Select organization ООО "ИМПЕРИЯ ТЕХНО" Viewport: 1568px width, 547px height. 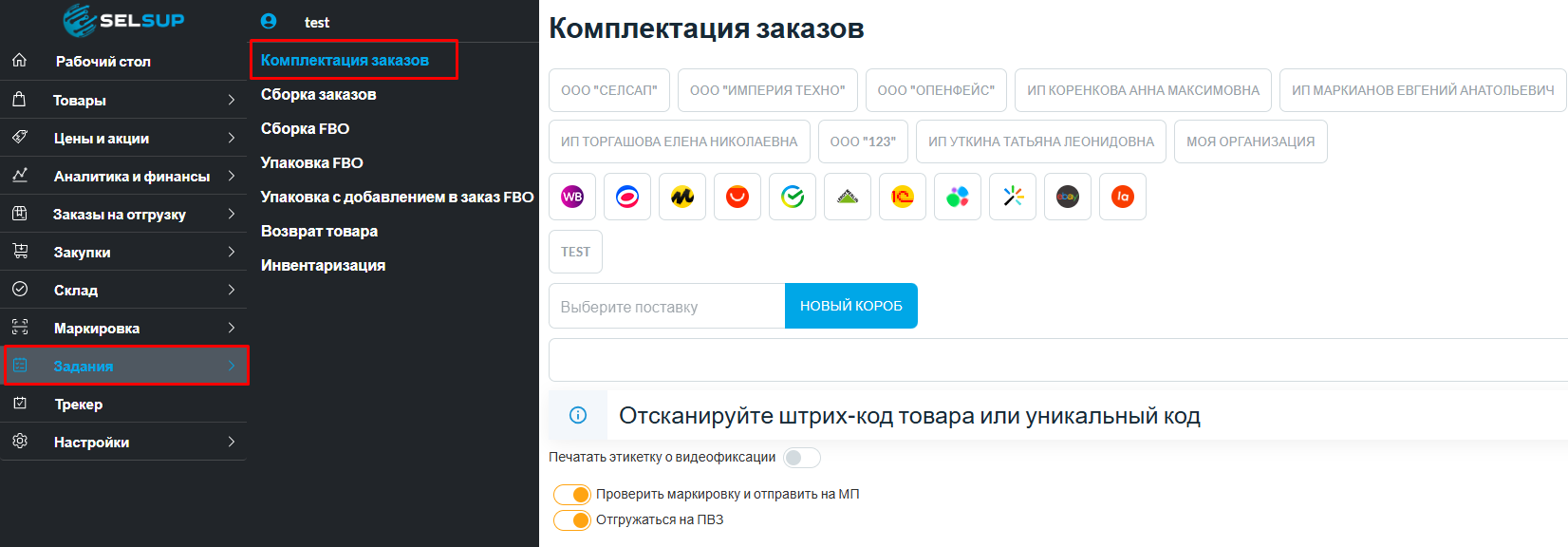tap(768, 90)
